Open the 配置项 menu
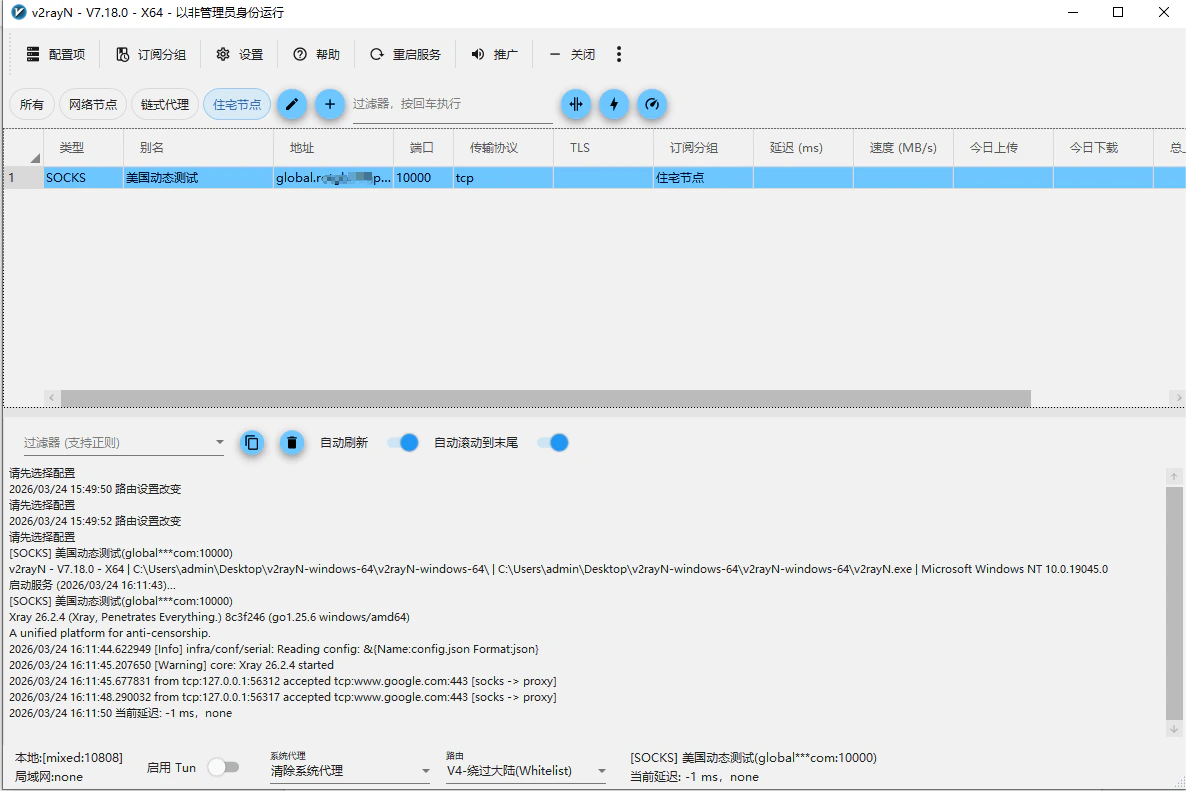The width and height of the screenshot is (1186, 791). 55,54
